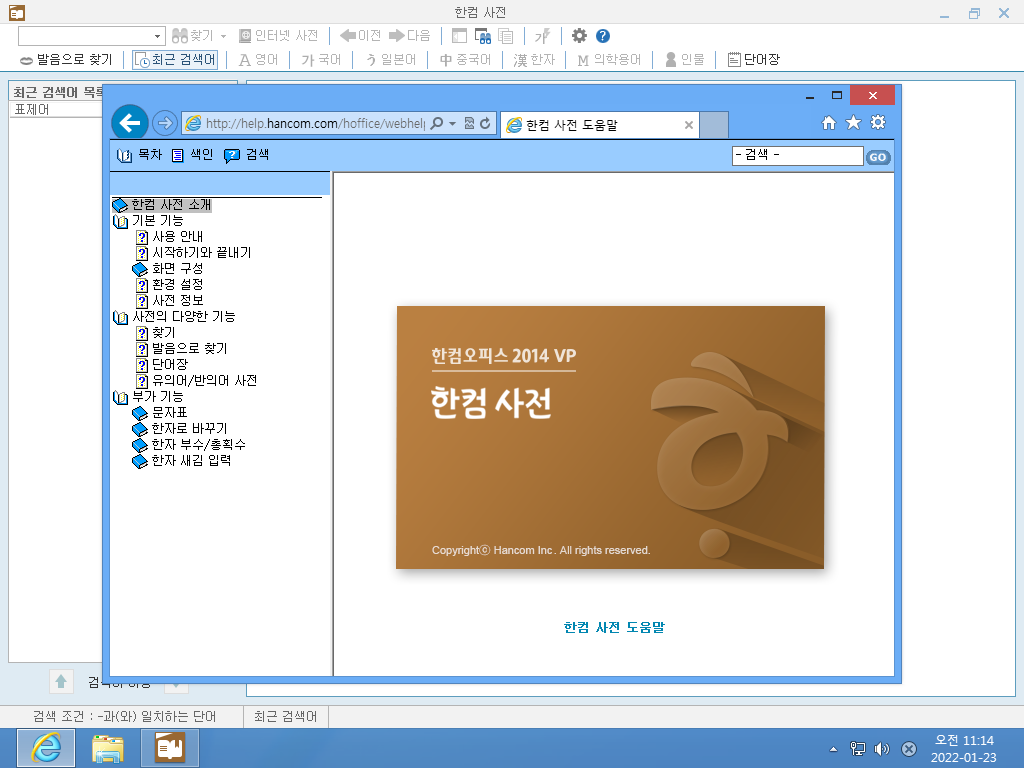Select the 일본어 dictionary button
Image resolution: width=1024 pixels, height=768 pixels.
click(x=391, y=60)
